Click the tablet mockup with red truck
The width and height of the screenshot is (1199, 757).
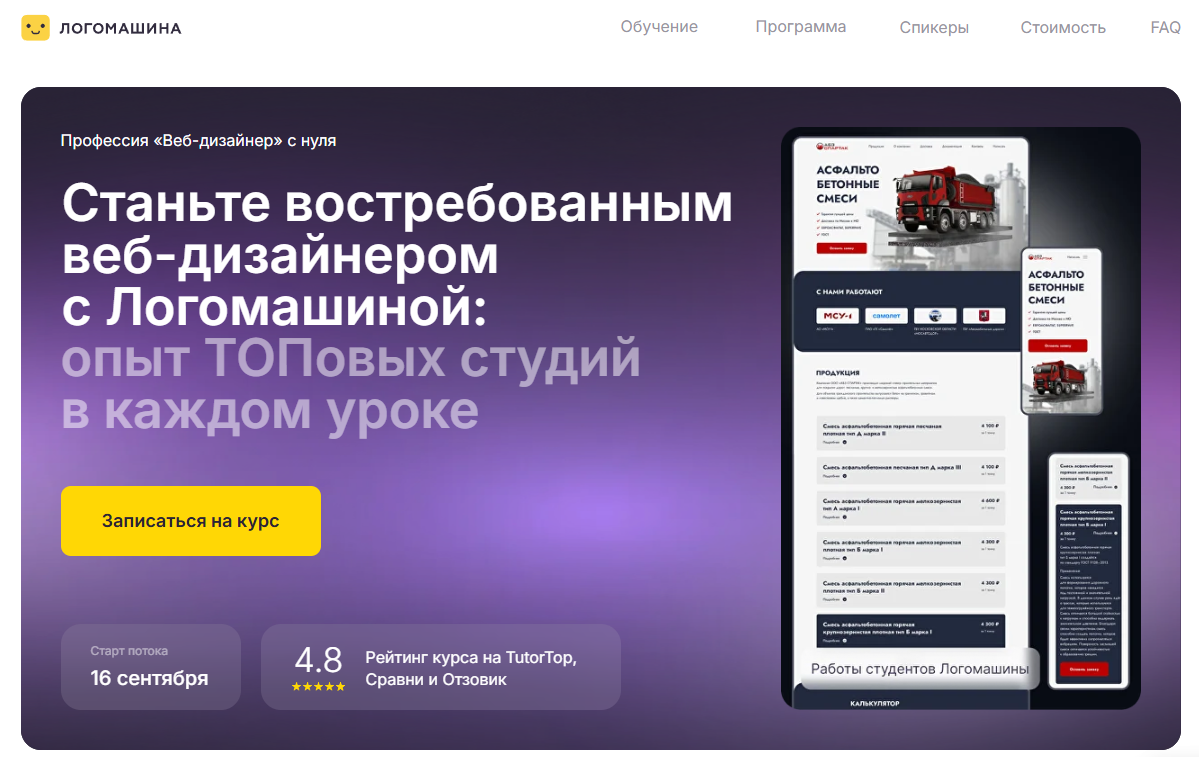[1061, 331]
